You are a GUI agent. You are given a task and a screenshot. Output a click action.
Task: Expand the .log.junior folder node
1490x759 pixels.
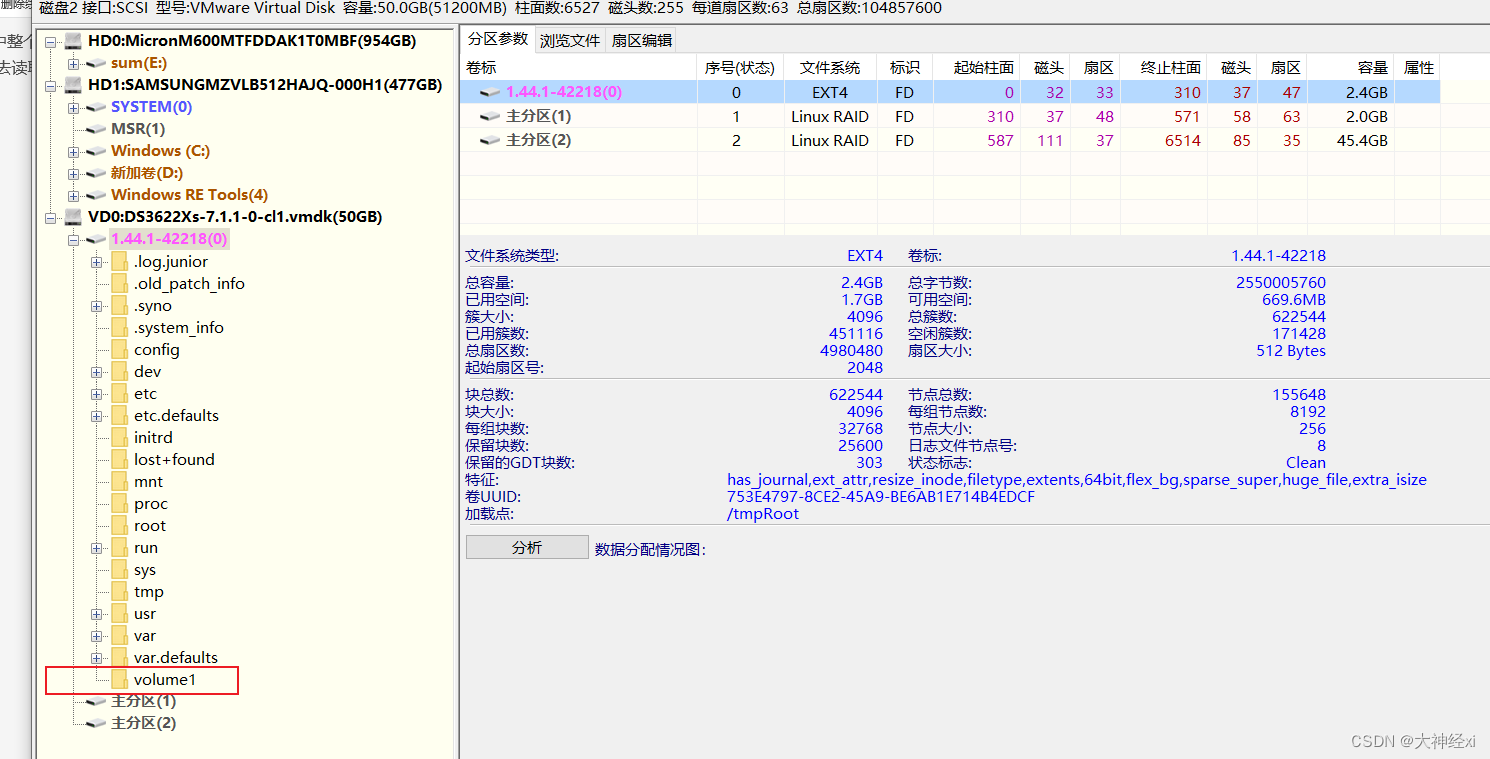click(x=97, y=262)
